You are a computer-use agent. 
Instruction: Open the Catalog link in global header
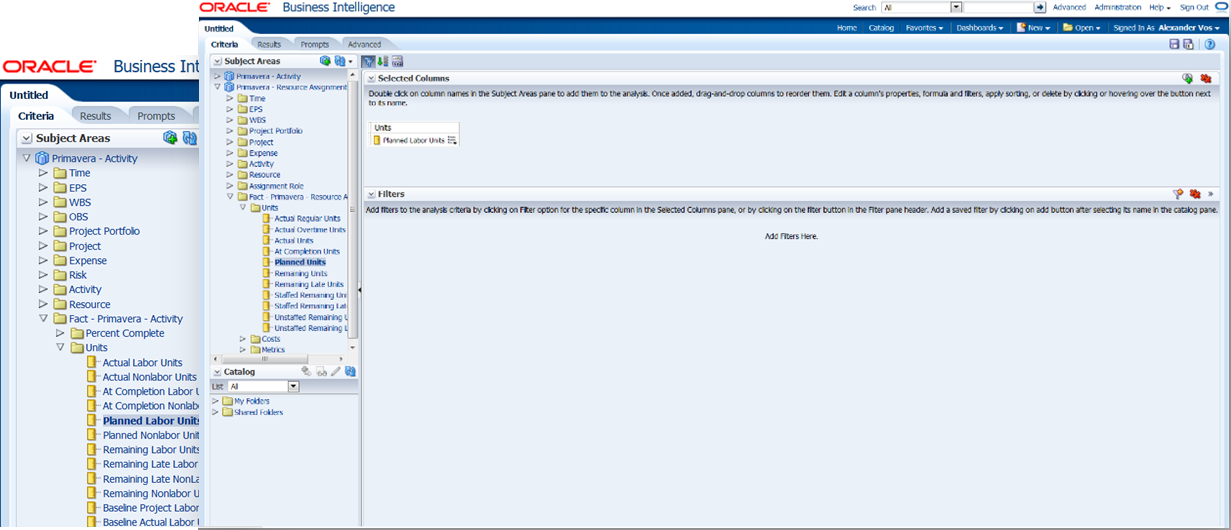[x=881, y=28]
